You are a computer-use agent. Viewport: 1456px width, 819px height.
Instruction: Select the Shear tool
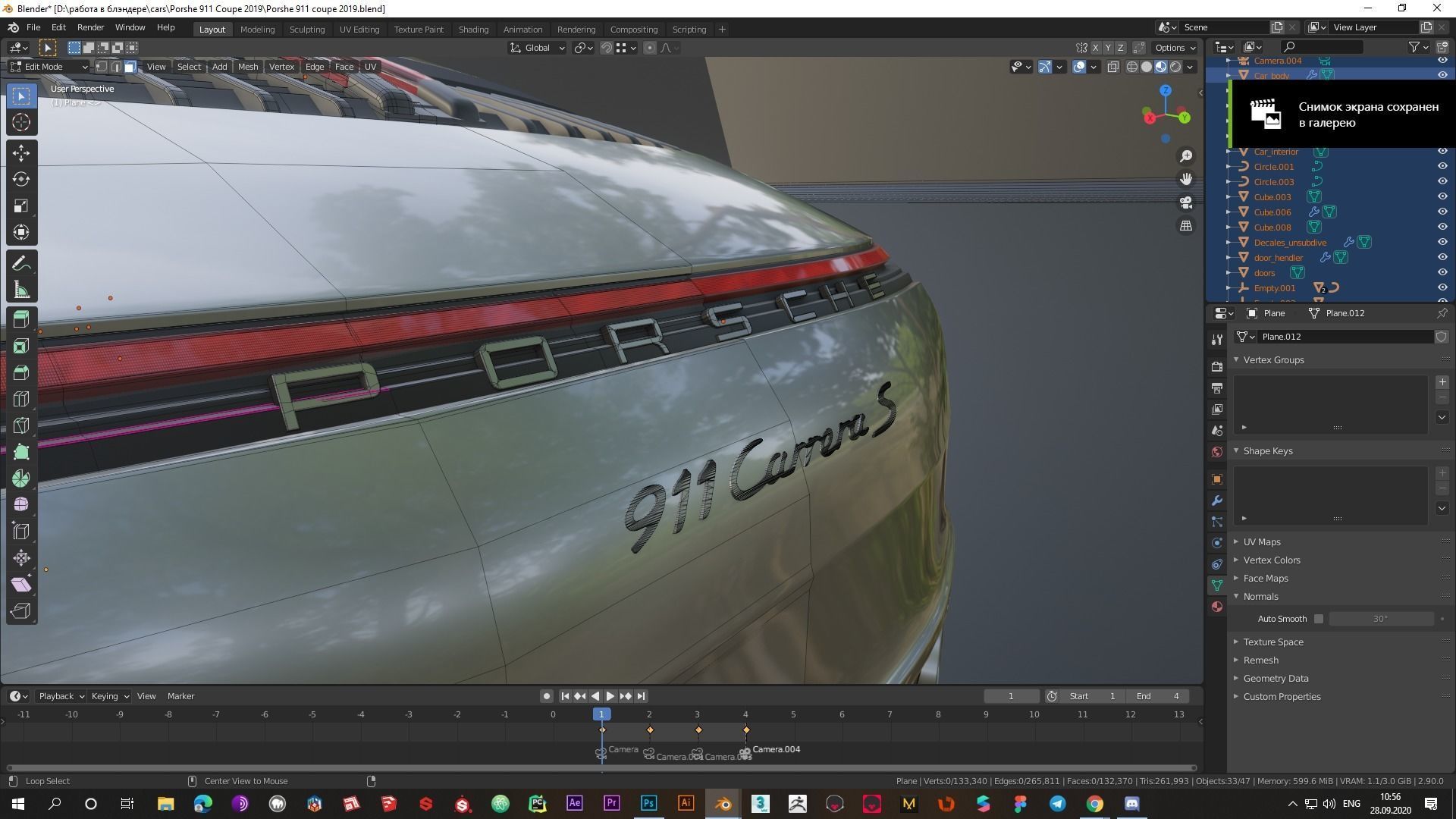(x=21, y=585)
